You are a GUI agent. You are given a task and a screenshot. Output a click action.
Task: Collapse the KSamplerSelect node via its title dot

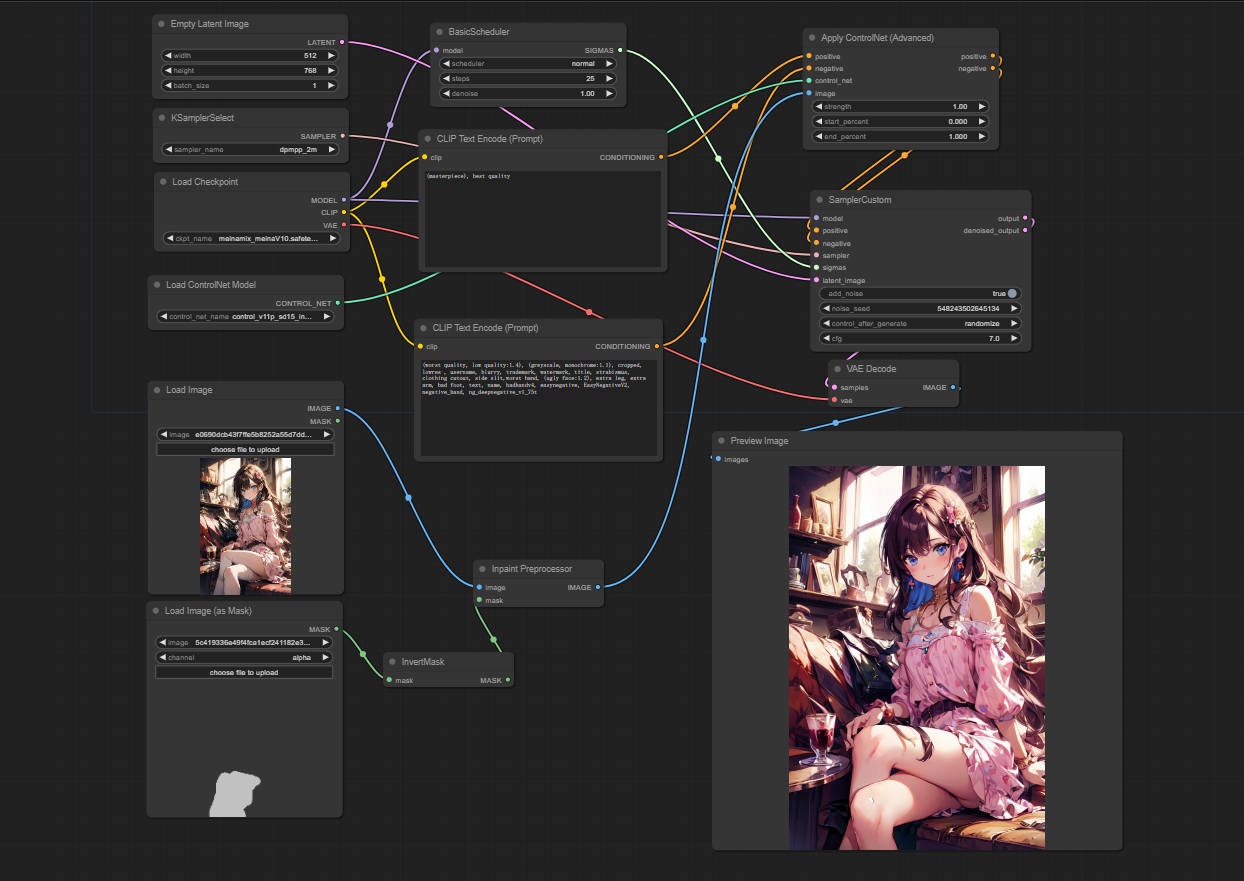(x=161, y=118)
